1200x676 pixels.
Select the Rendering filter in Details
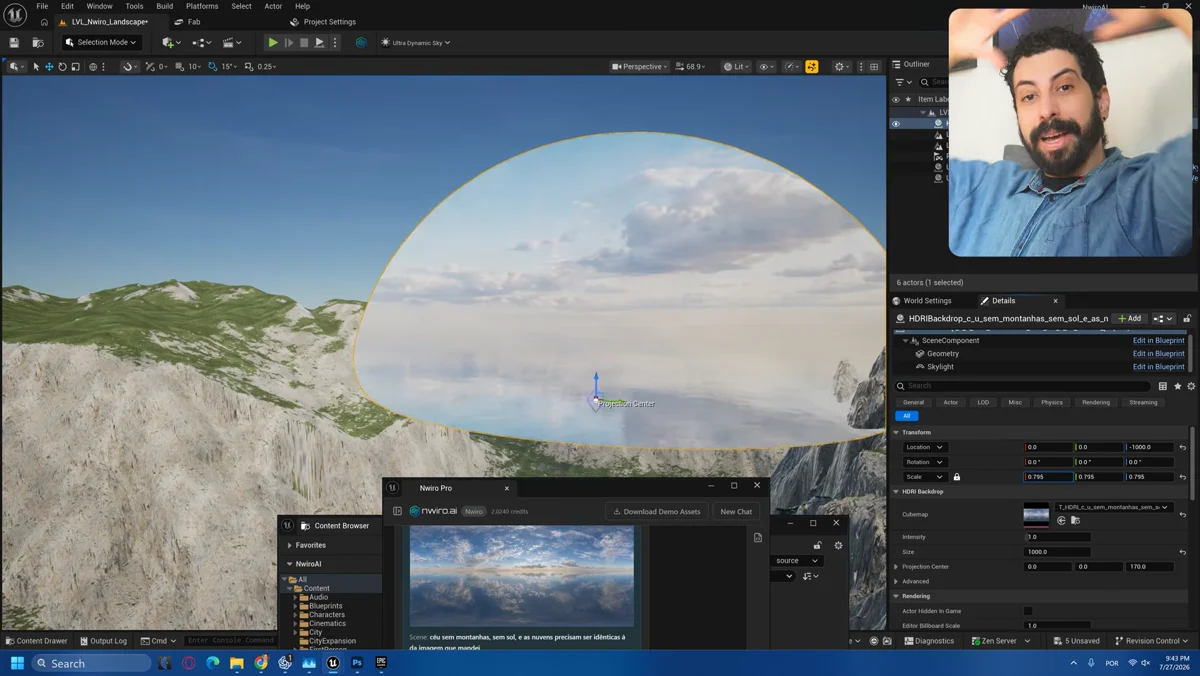point(1096,402)
